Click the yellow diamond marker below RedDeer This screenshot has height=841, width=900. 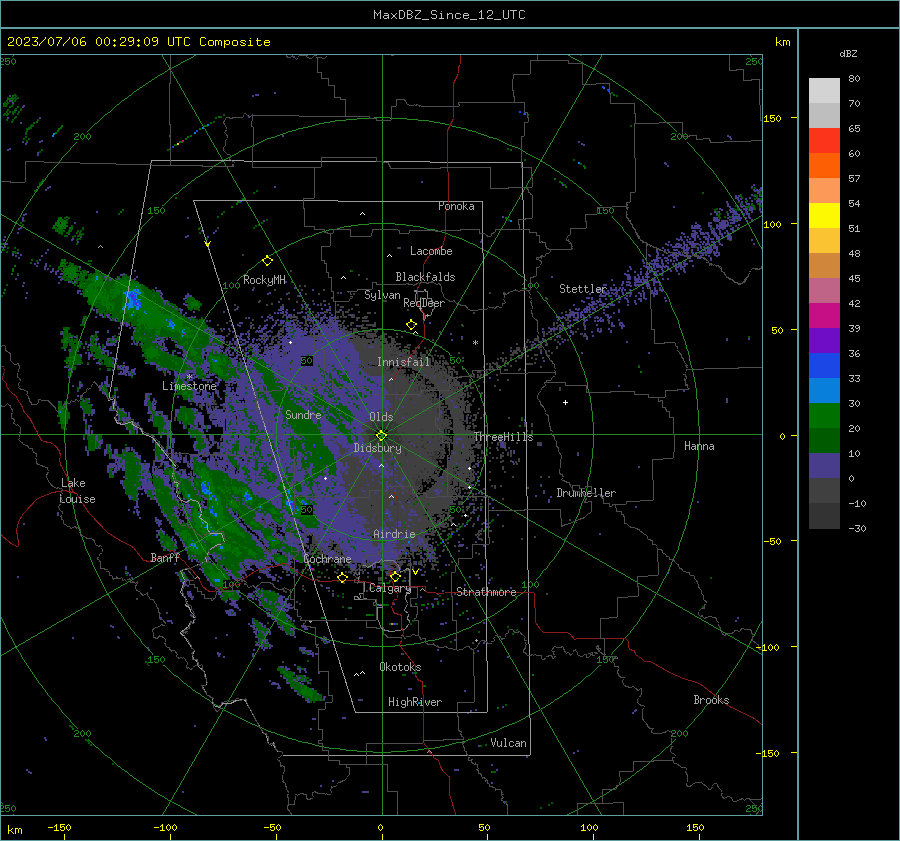coord(412,325)
